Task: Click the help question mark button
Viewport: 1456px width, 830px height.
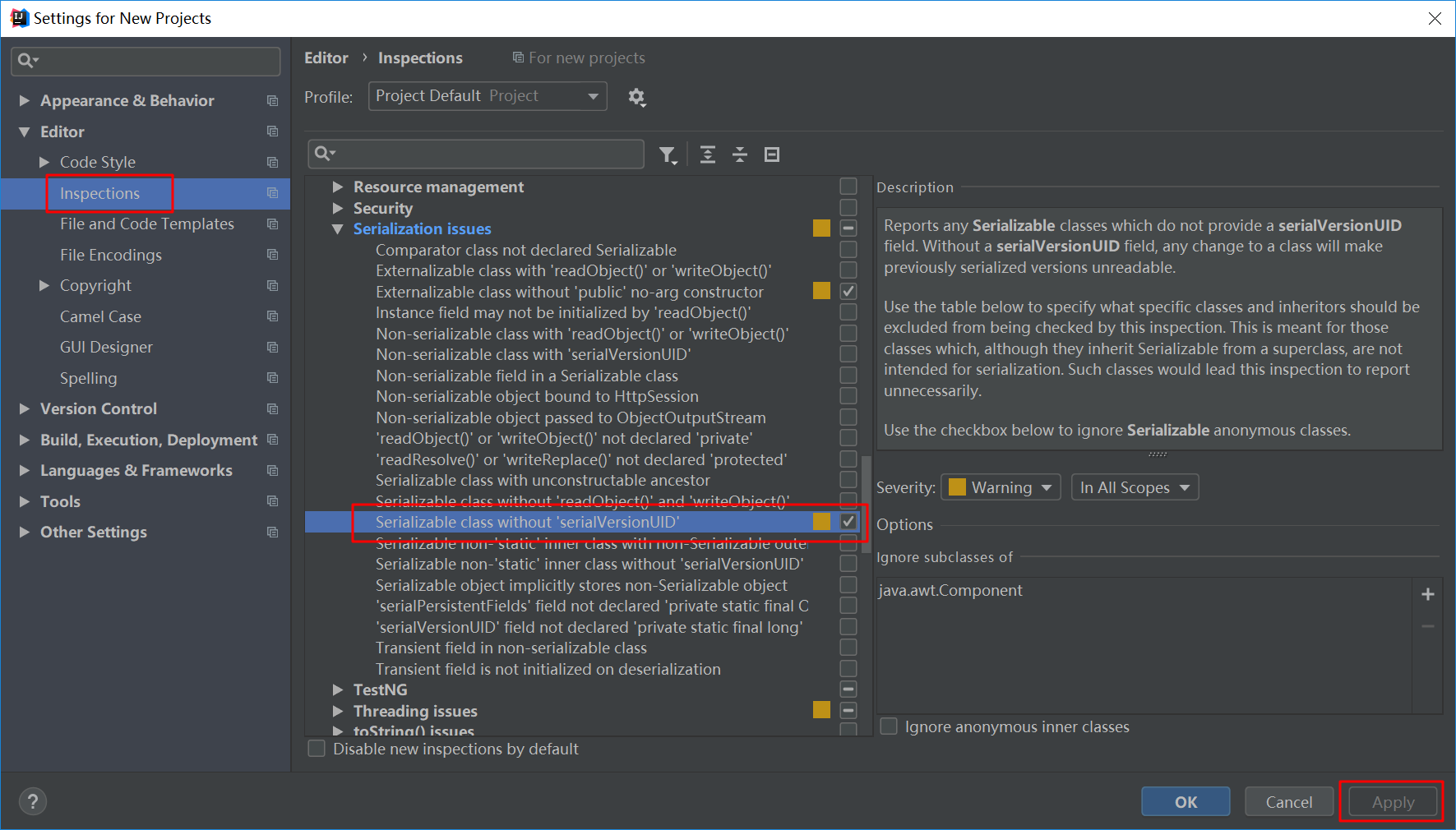Action: click(33, 801)
